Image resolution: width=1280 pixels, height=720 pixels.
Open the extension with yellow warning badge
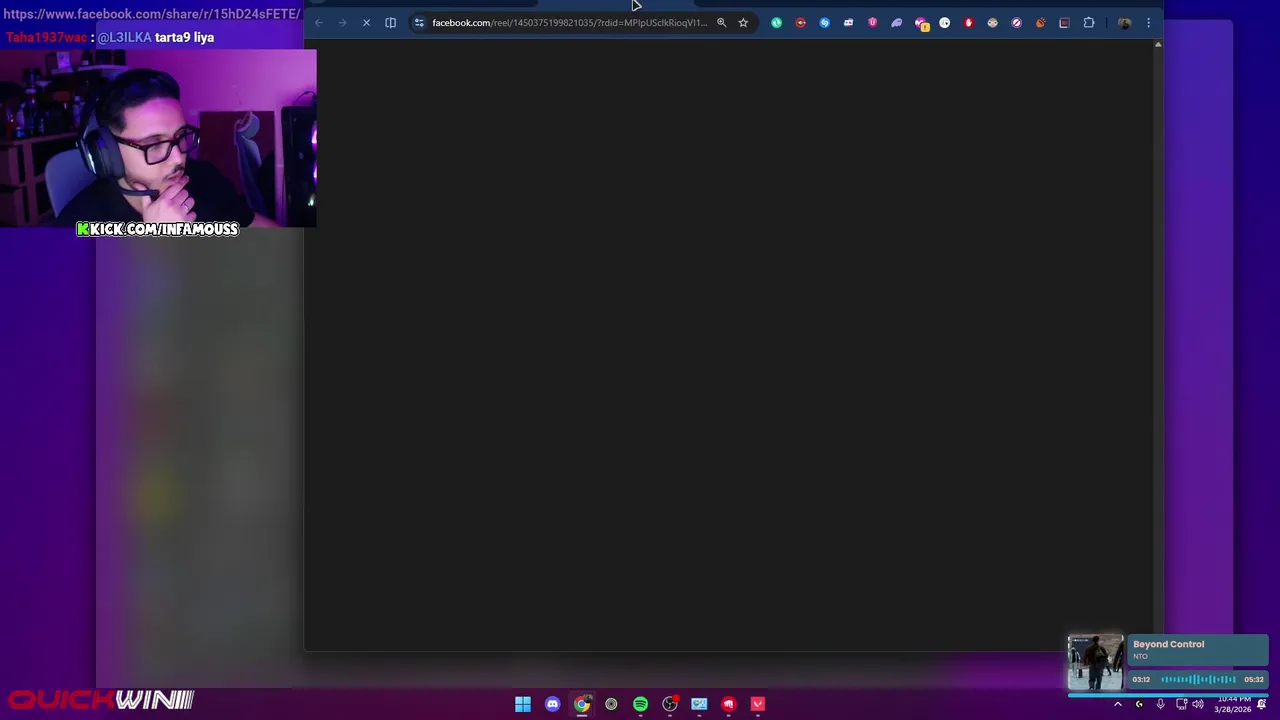tap(921, 23)
